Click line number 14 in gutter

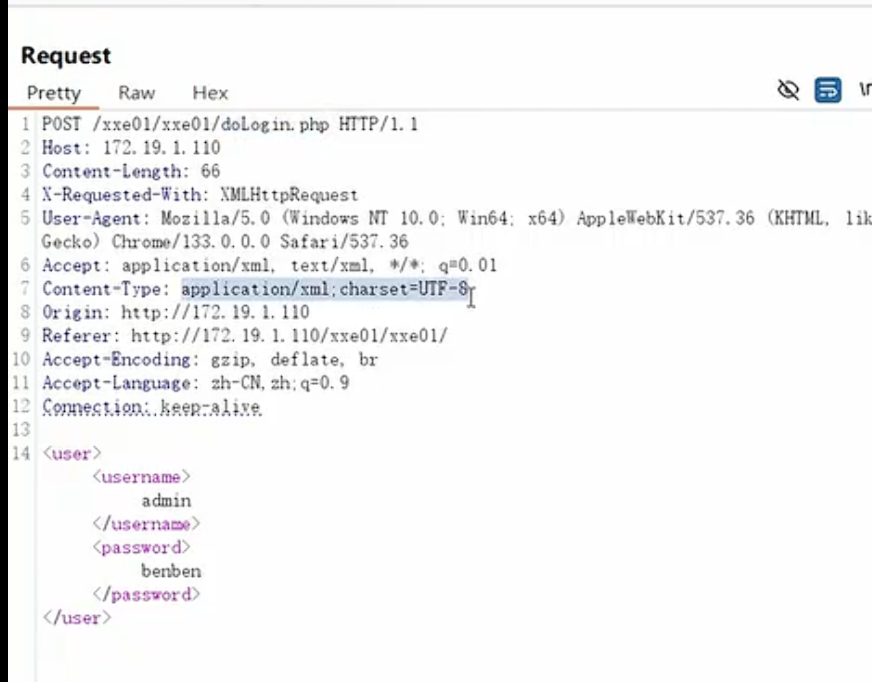point(24,454)
